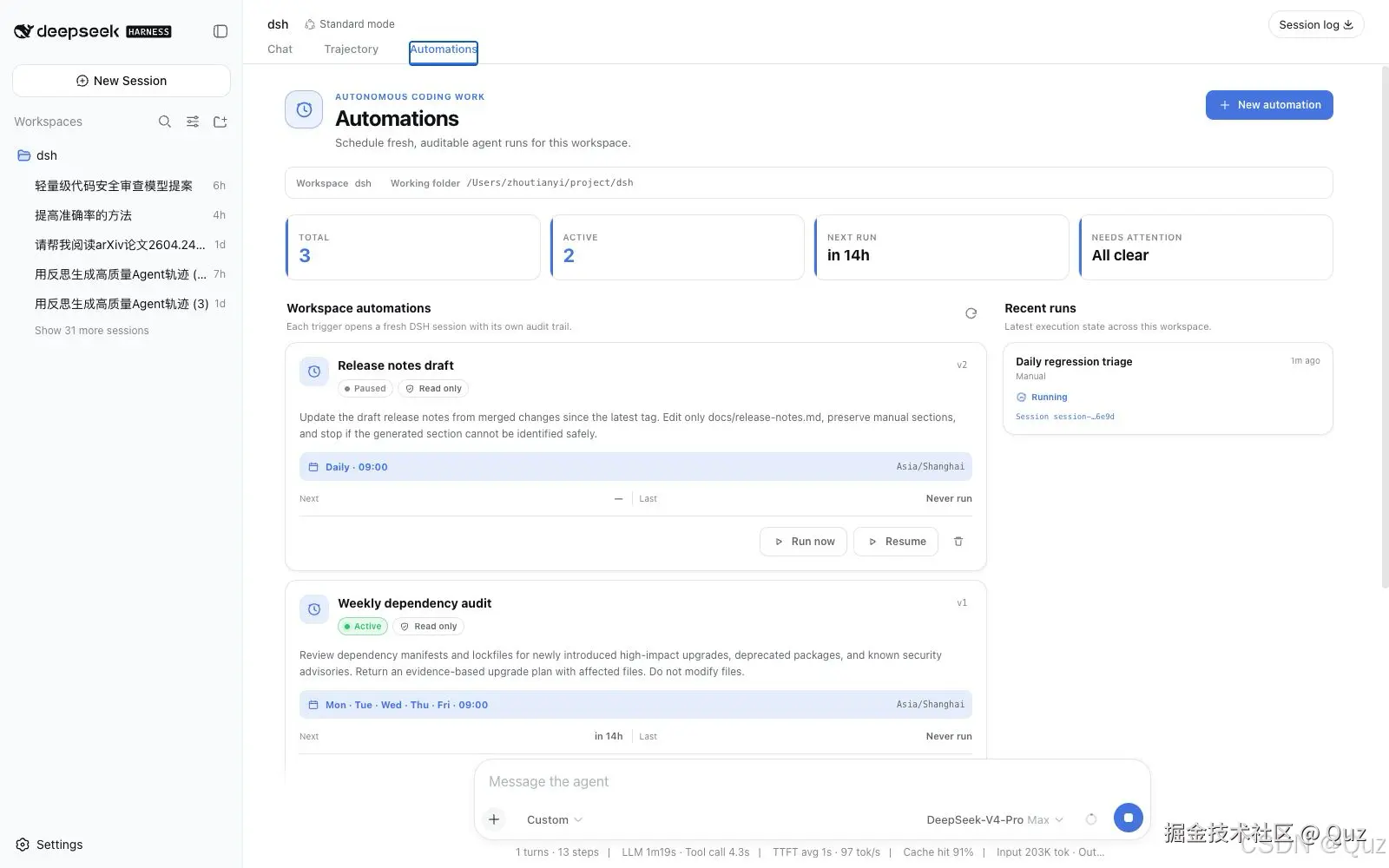Switch to the Trajectory tab
Screen dimensions: 1389x868
[x=351, y=49]
